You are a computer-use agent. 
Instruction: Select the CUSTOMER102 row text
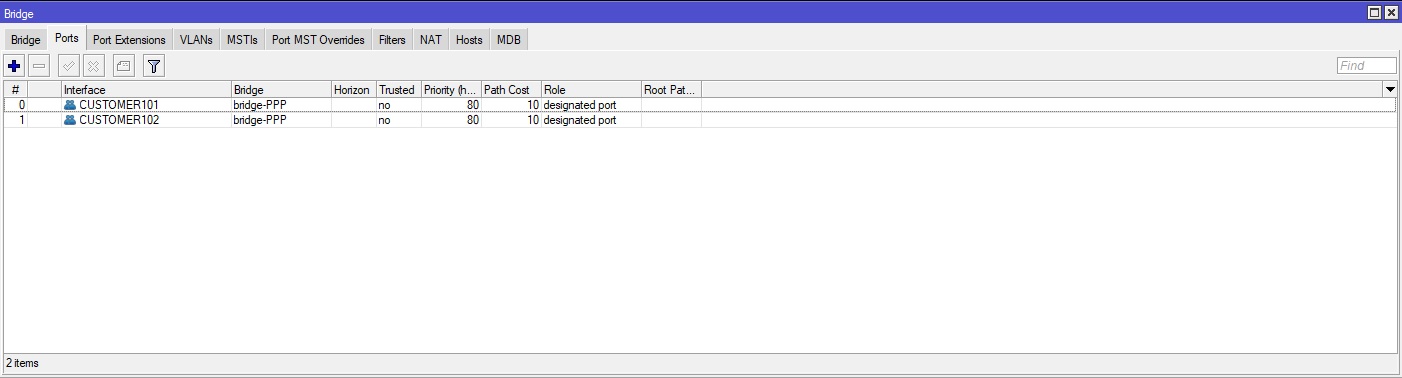tap(119, 120)
